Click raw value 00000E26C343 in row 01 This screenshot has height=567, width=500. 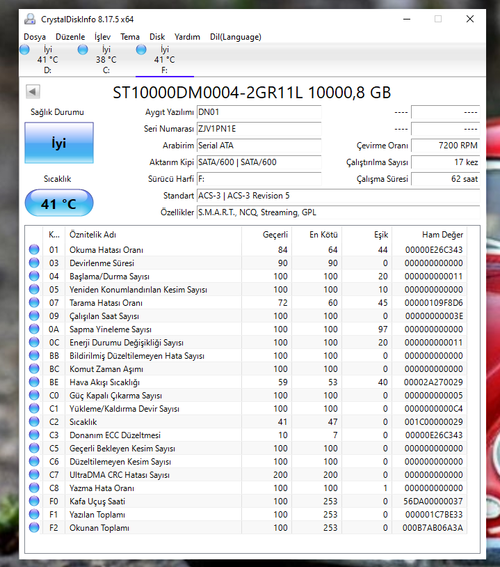click(x=434, y=250)
